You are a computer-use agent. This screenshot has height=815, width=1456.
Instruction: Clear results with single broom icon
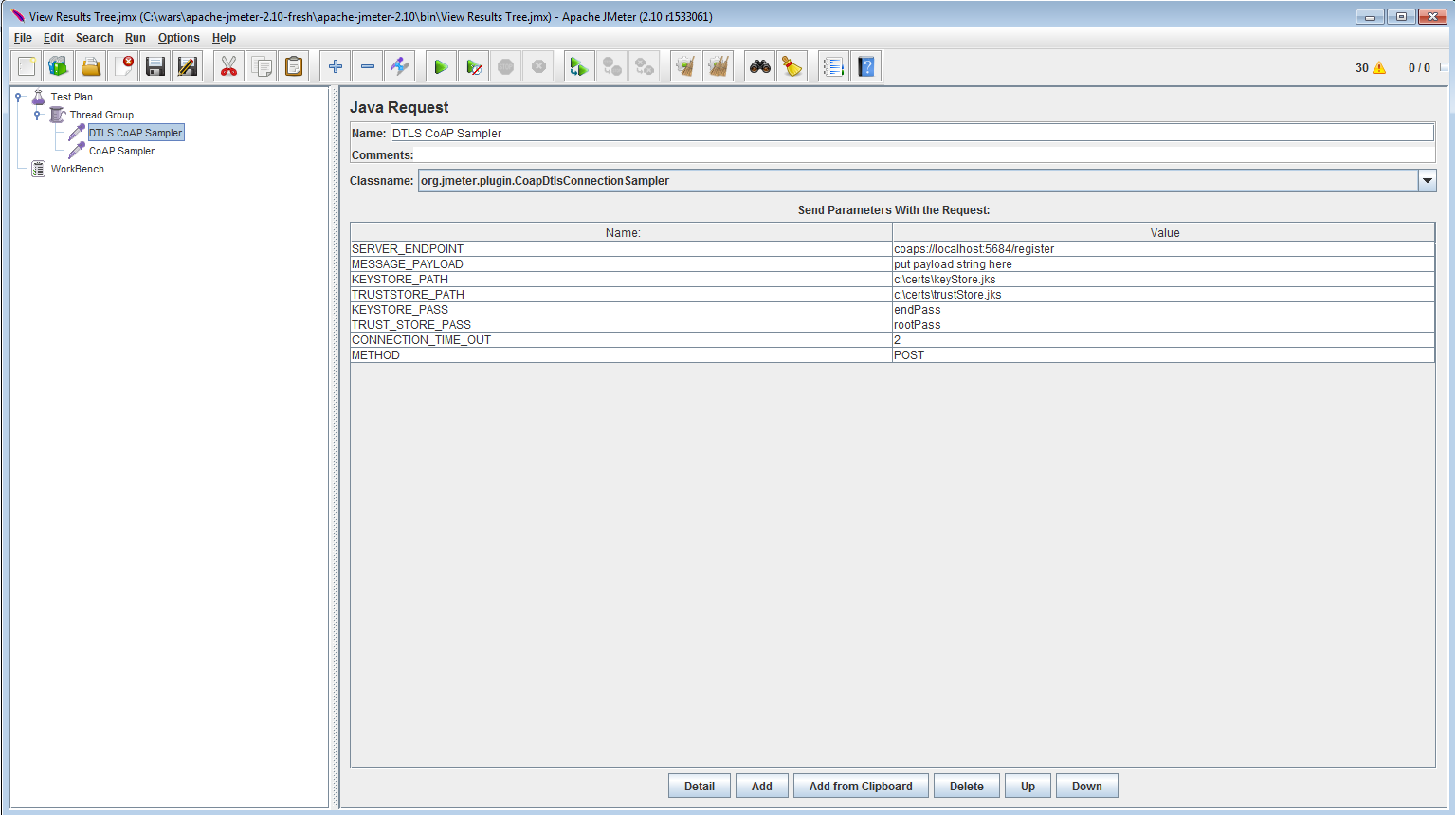[685, 66]
